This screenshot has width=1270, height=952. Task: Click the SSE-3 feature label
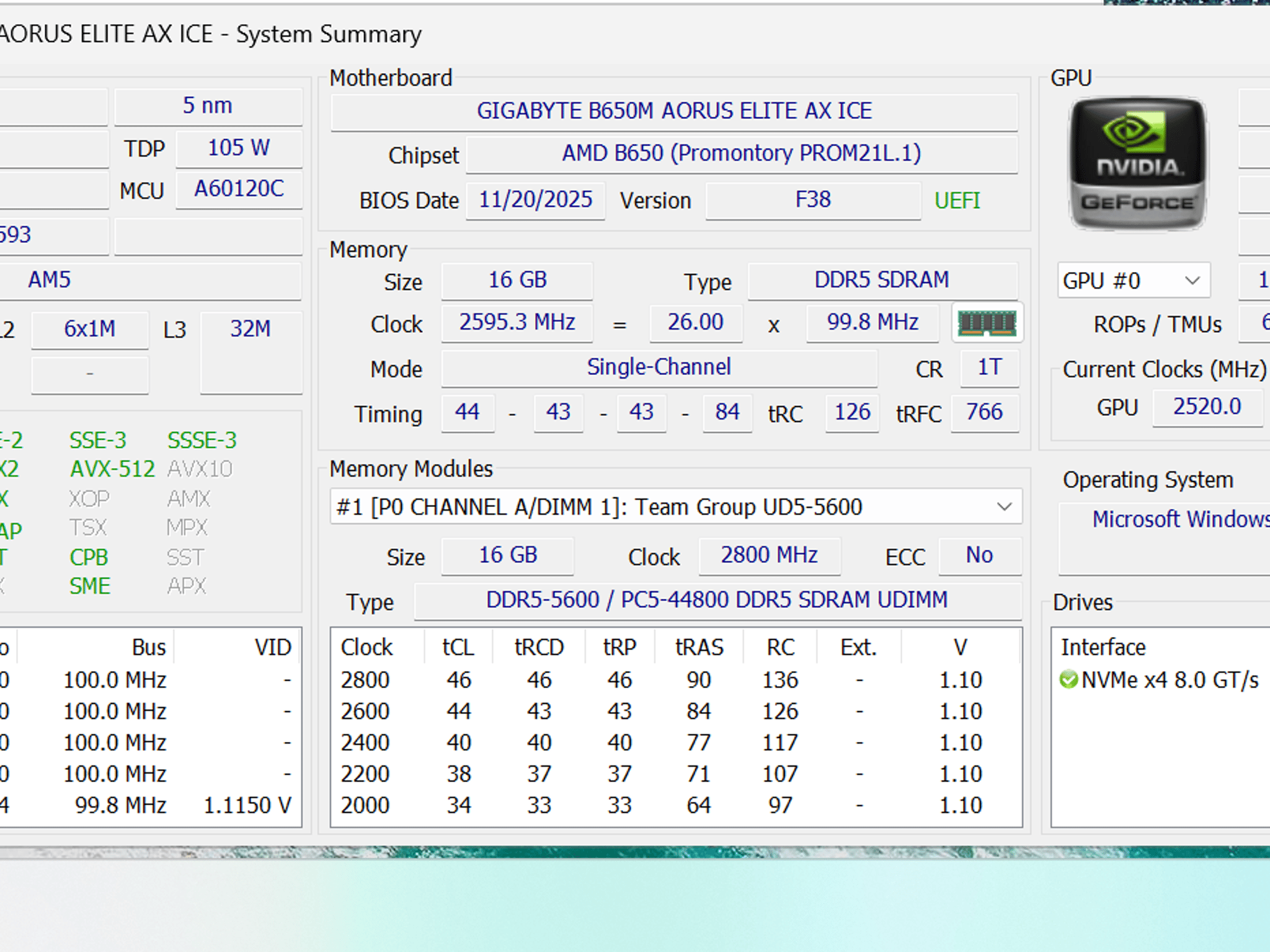click(x=98, y=441)
